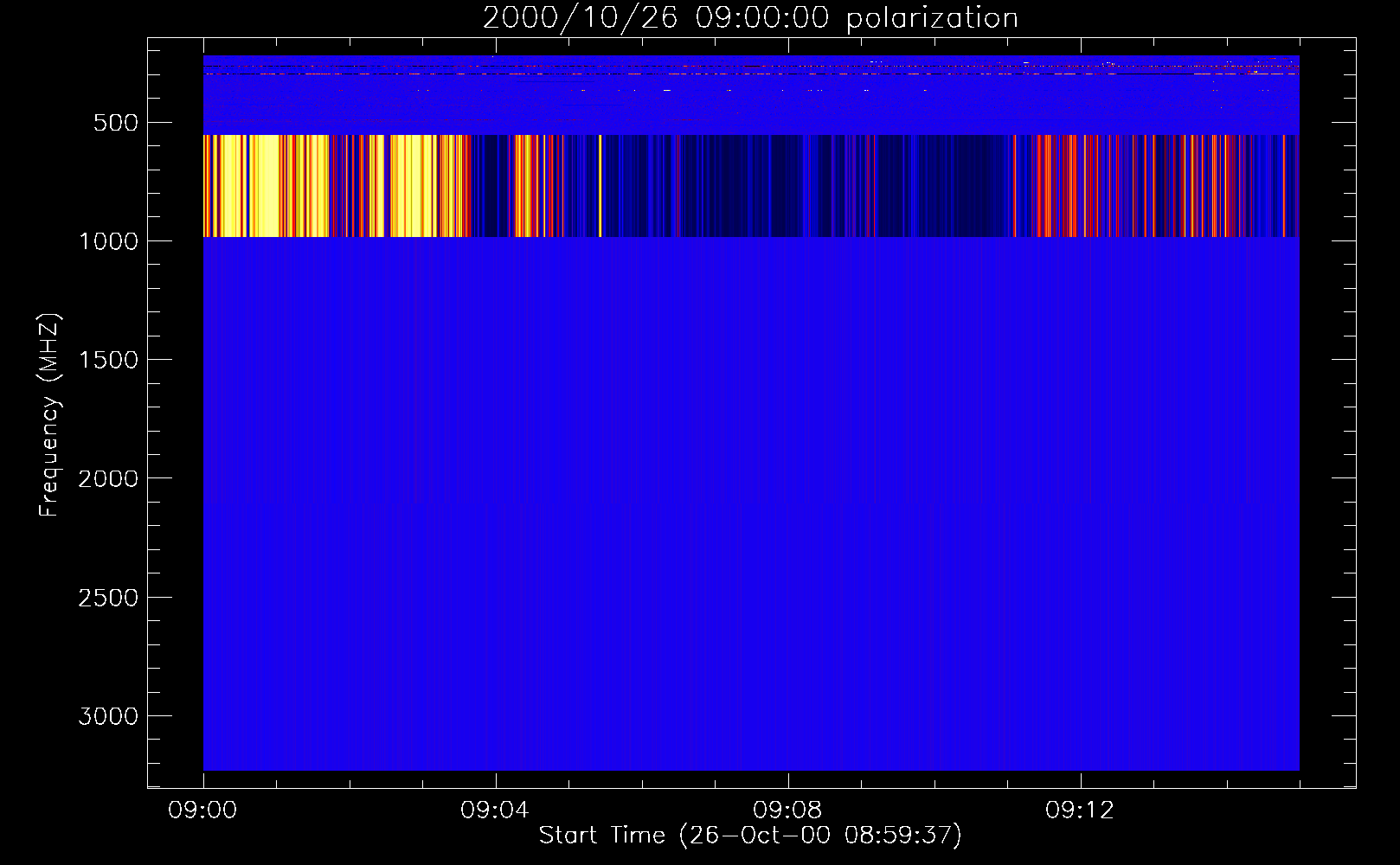Click the 2000 frequency tick label
This screenshot has width=1400, height=865.
click(x=108, y=478)
